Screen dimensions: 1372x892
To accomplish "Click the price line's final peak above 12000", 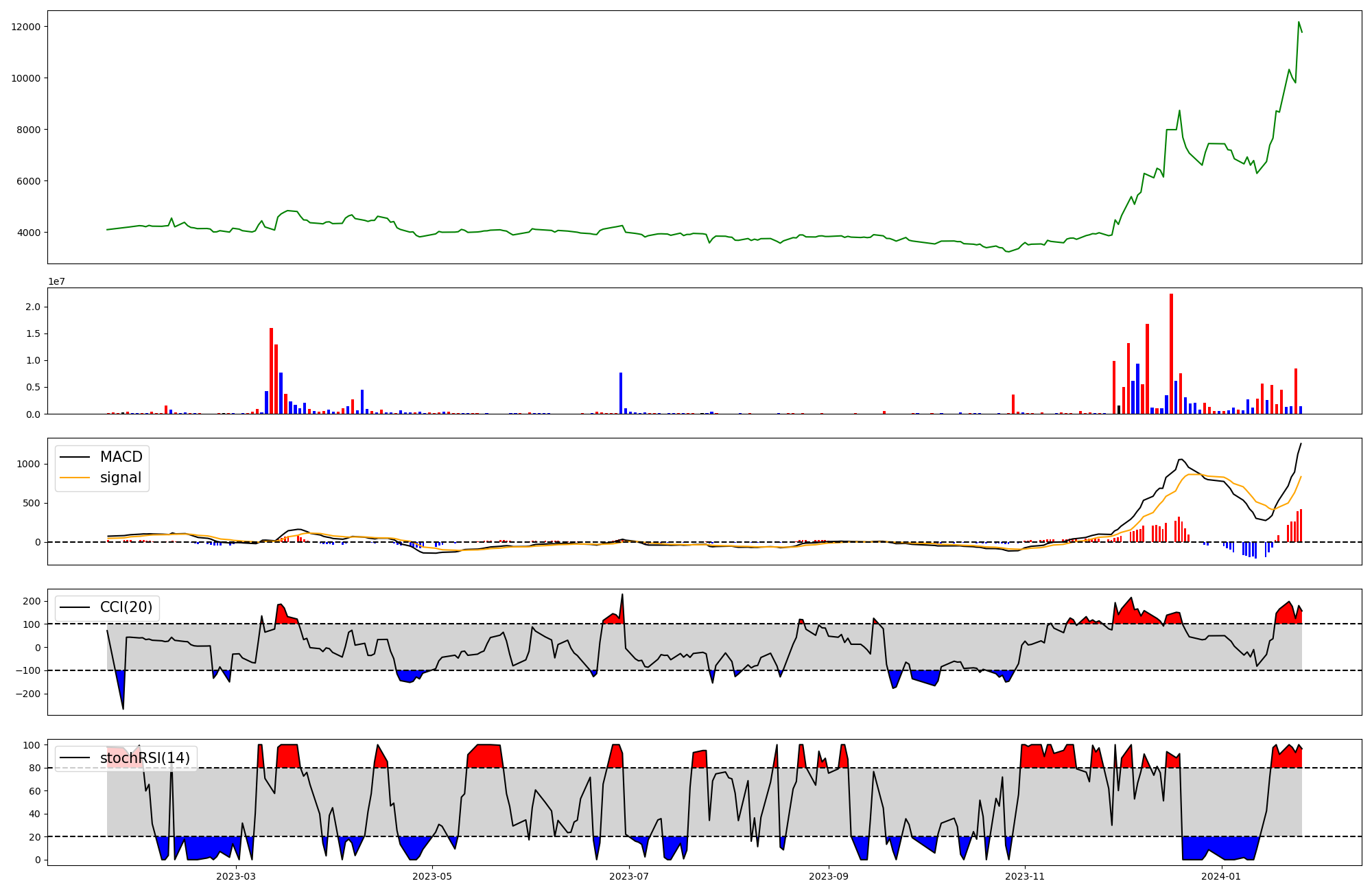I will tap(1299, 22).
